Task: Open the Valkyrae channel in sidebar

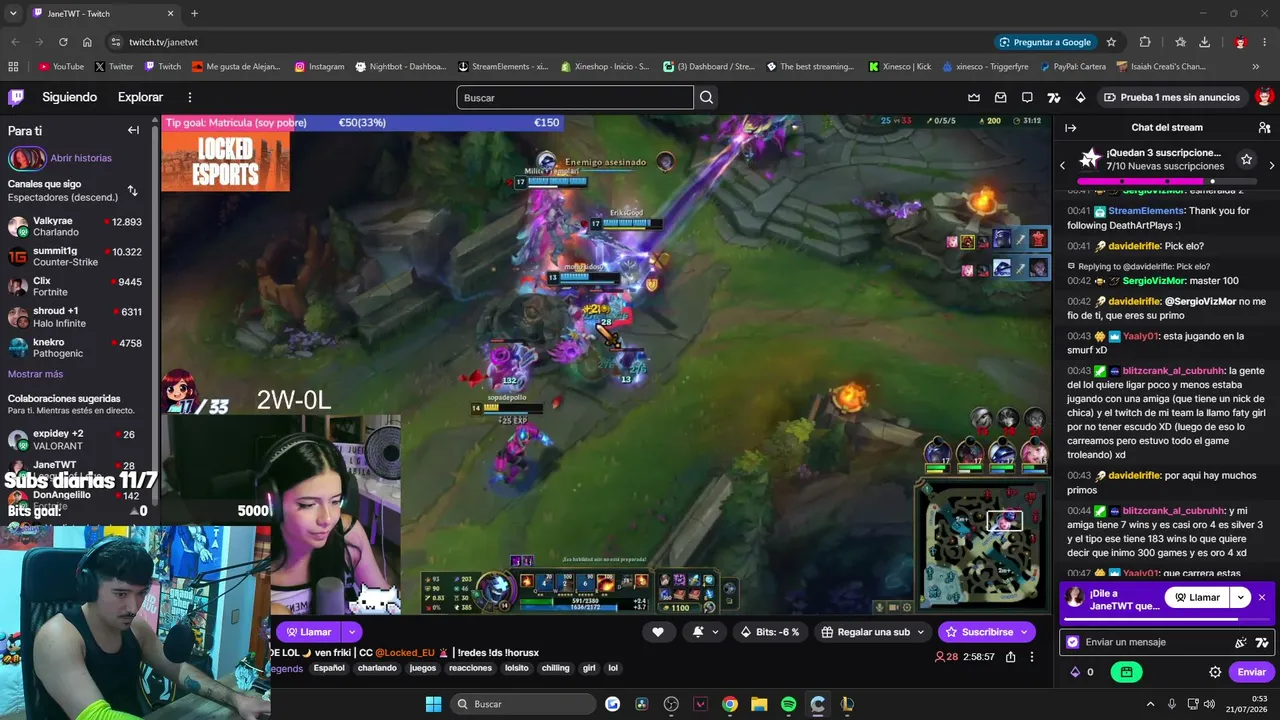Action: click(76, 226)
